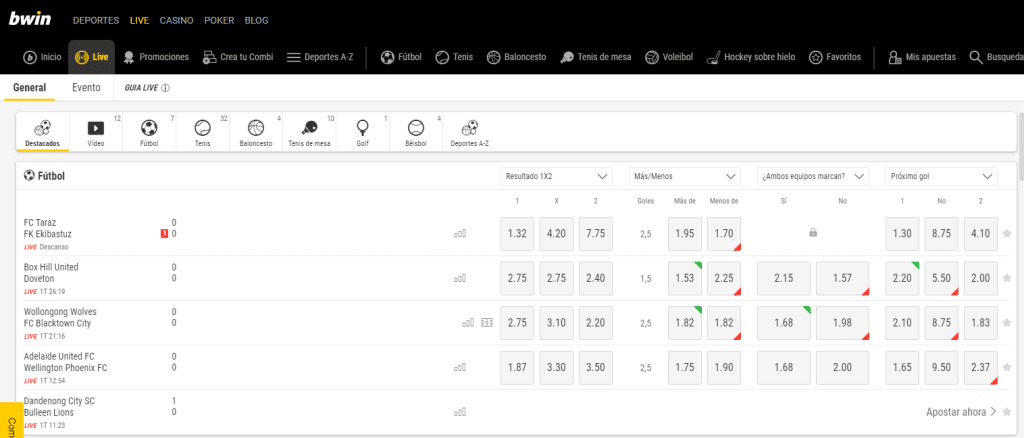Select Más de 1.53 for Box Hill match

[685, 278]
